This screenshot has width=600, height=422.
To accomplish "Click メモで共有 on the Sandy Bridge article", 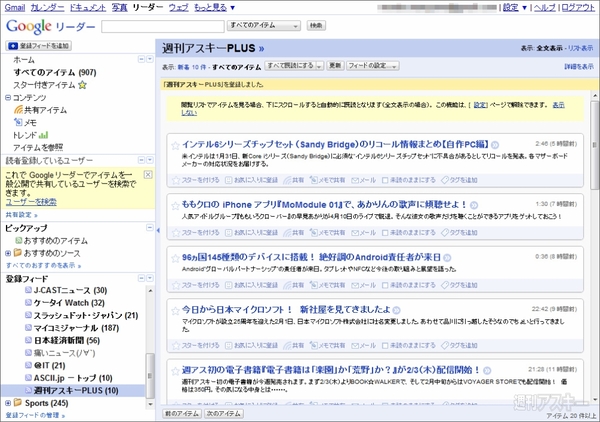I will [x=328, y=180].
